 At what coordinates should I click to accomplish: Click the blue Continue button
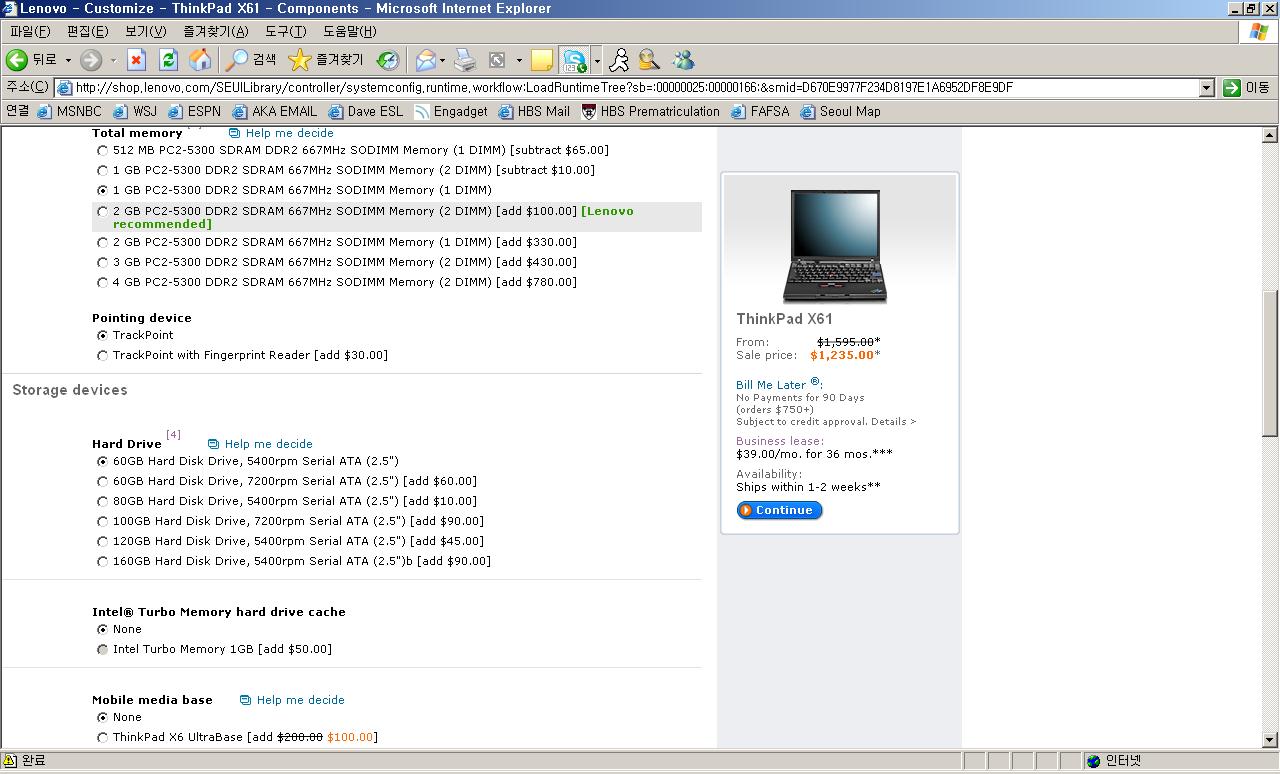(x=779, y=510)
